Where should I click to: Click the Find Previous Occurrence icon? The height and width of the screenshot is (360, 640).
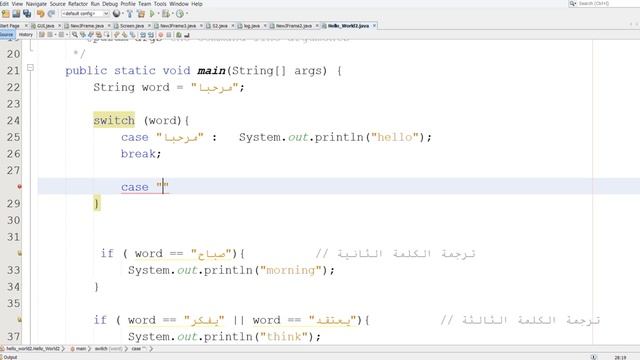point(83,35)
